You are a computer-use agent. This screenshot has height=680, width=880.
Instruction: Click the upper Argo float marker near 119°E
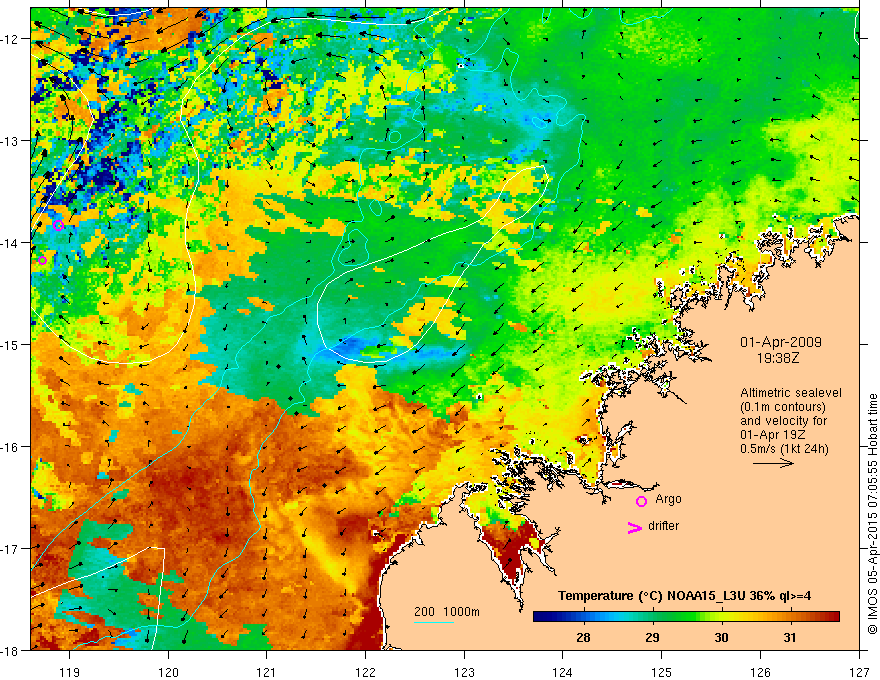pos(58,226)
